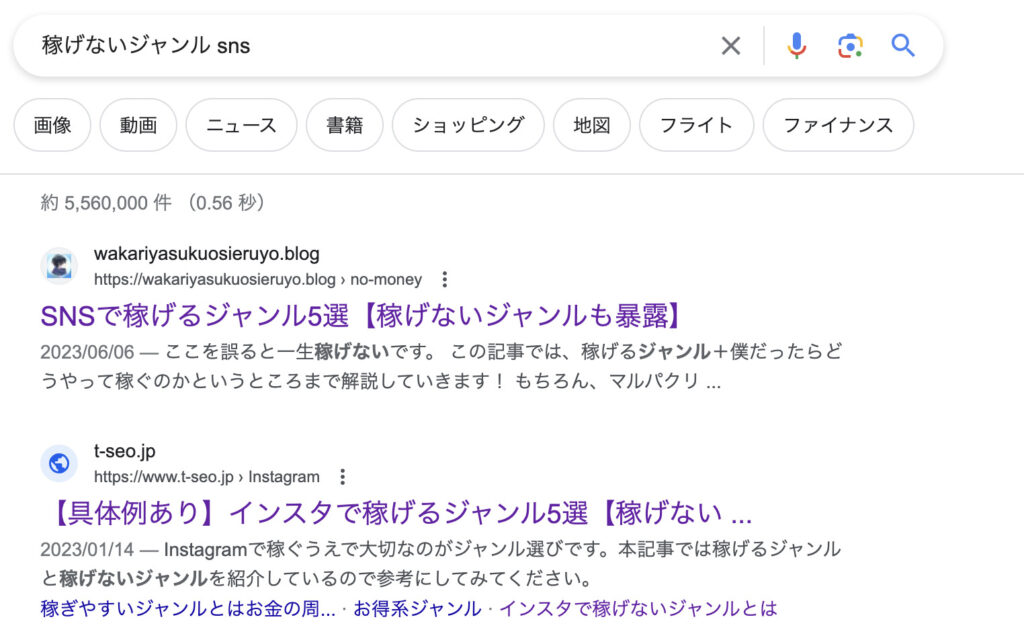
Task: Follow the インスタで稼げないジャンルとは sitelink
Action: tap(638, 608)
